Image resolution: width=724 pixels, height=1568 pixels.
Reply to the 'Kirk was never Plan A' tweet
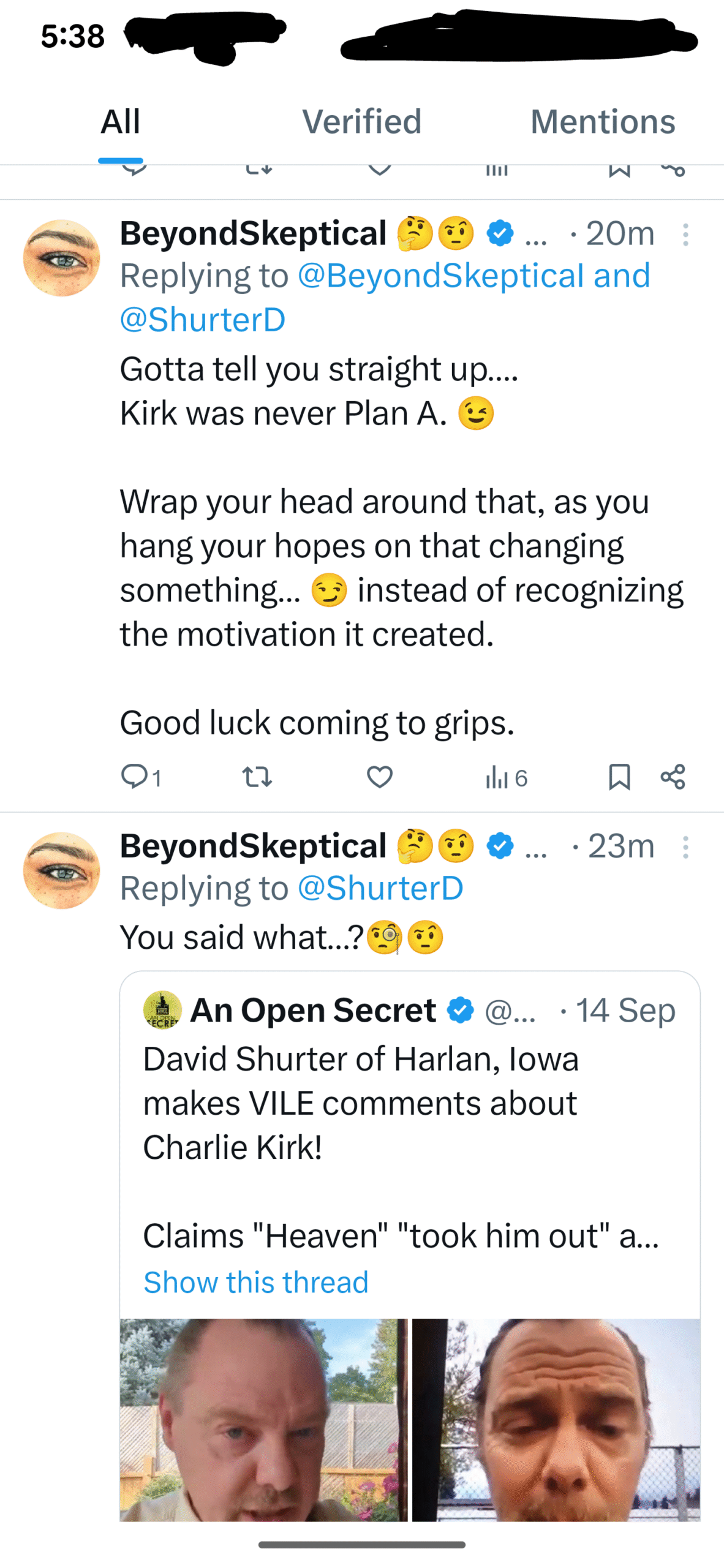134,776
